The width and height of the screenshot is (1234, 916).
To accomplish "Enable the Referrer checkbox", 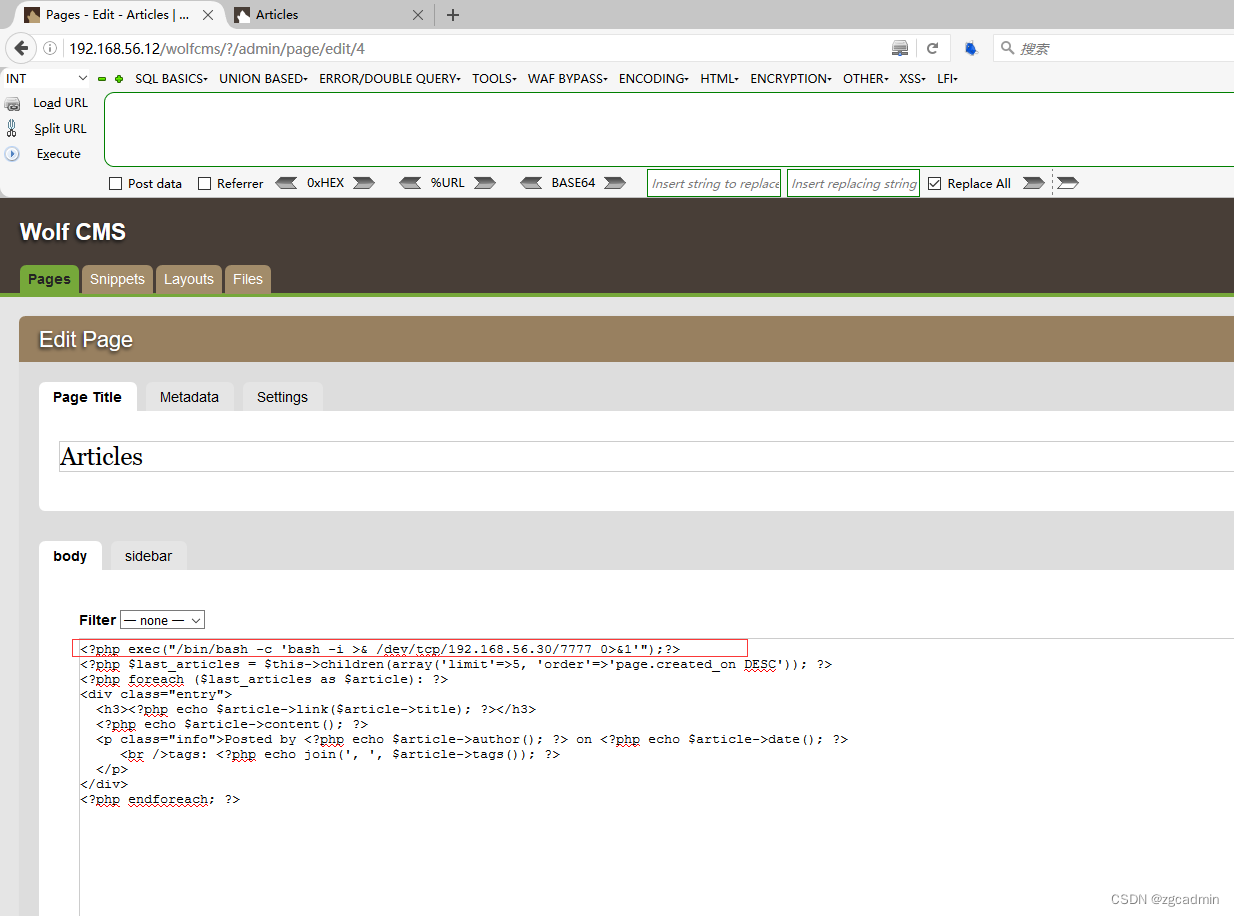I will pyautogui.click(x=204, y=184).
